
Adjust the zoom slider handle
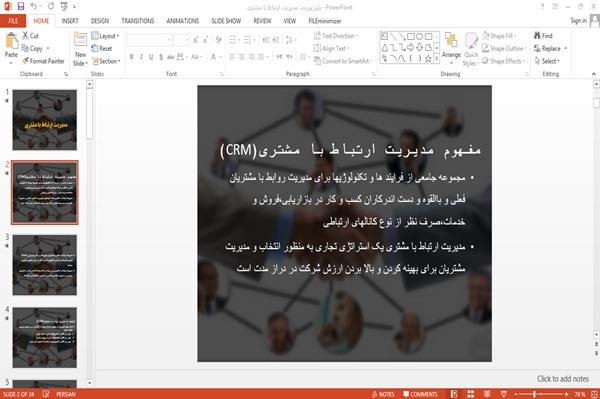click(534, 394)
